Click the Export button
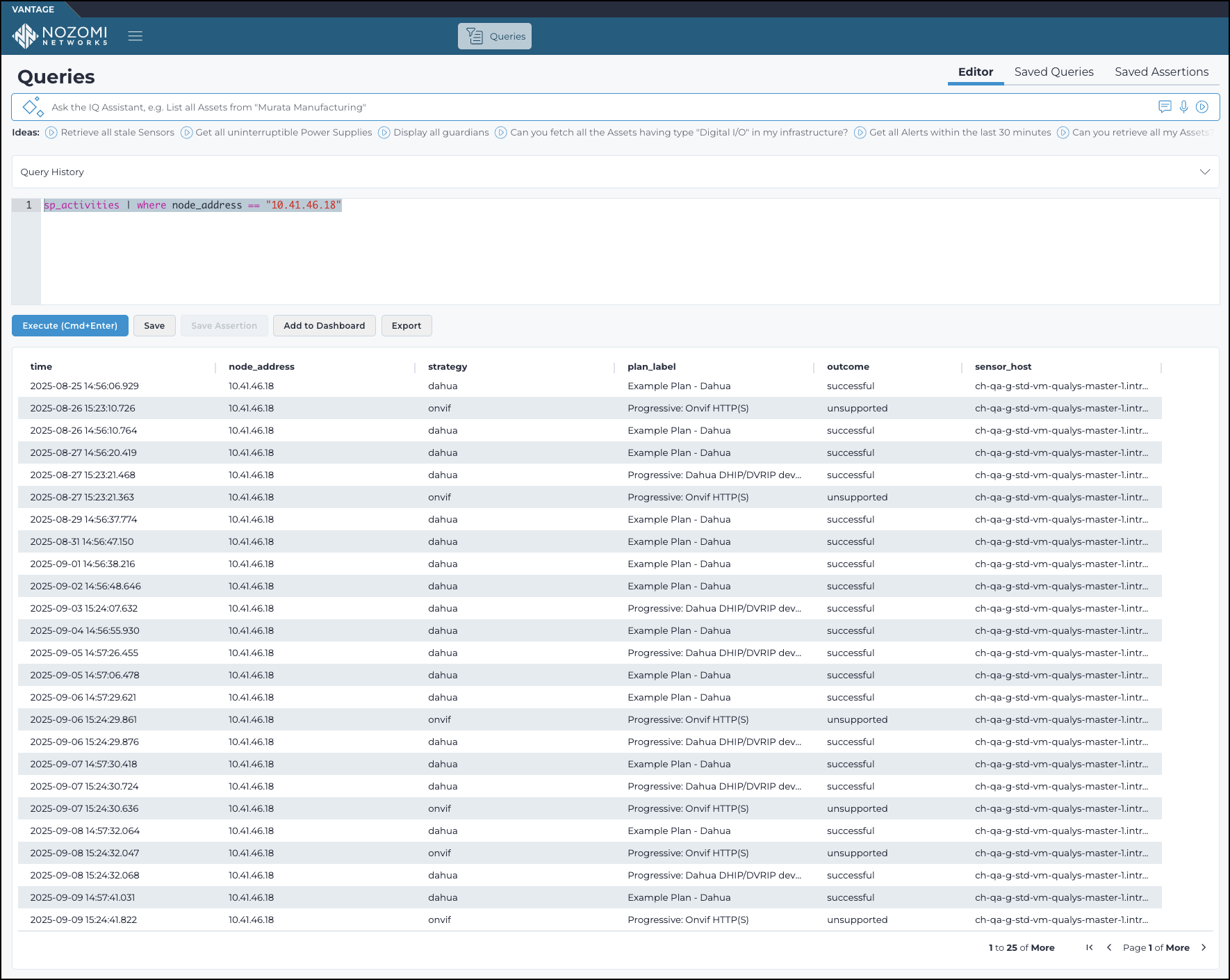This screenshot has height=980, width=1230. [407, 326]
